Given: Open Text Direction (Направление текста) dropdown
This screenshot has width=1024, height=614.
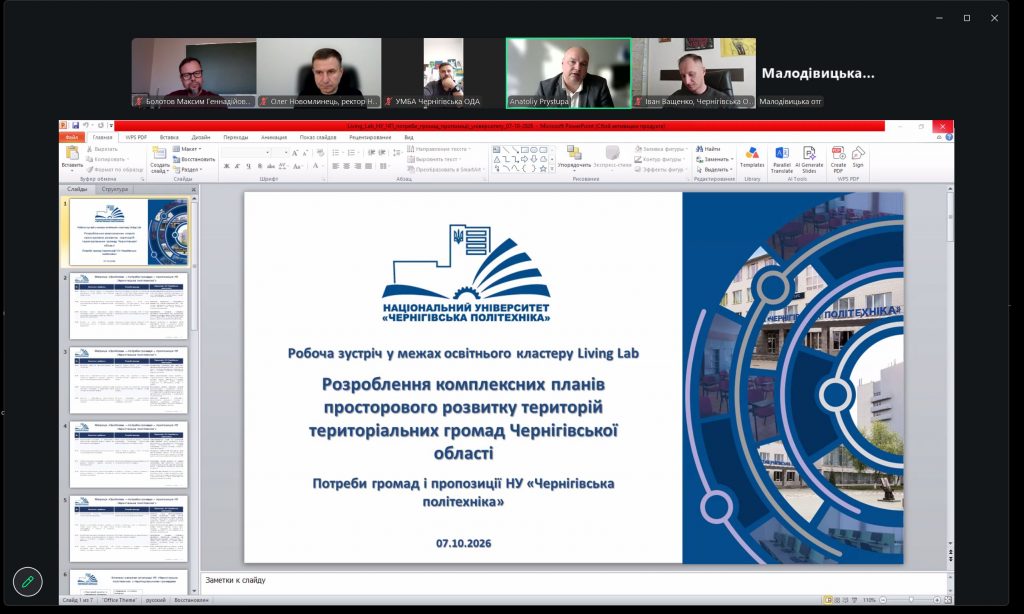Looking at the screenshot, I should click(438, 149).
